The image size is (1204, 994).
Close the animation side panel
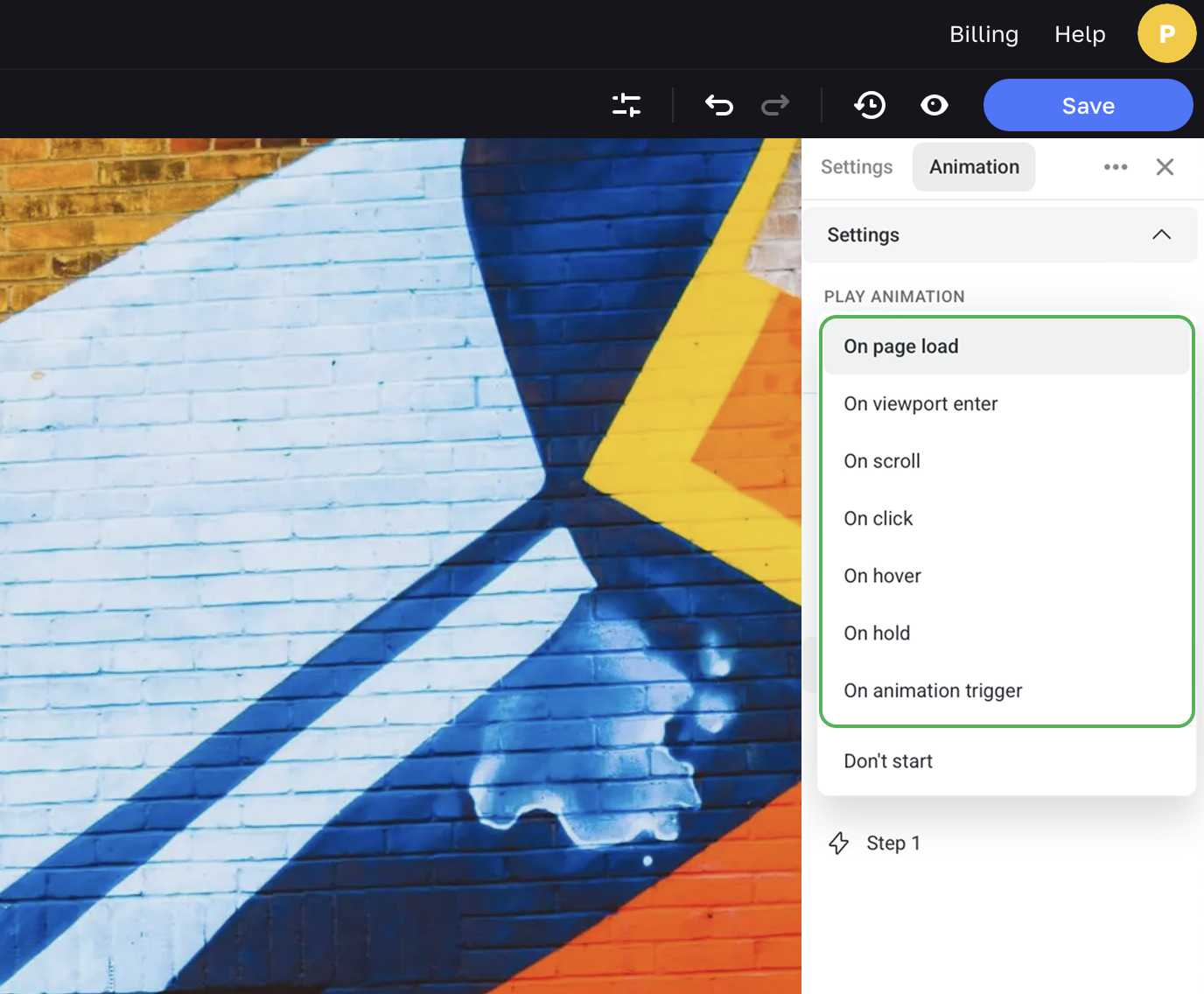[1165, 167]
